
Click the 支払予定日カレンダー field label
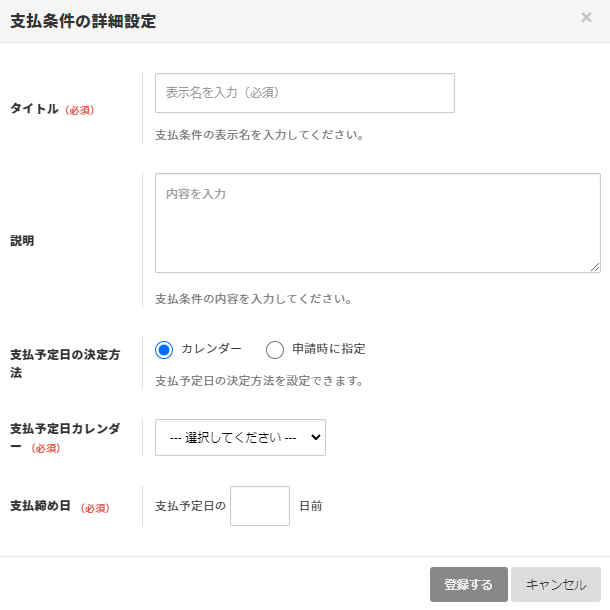[65, 437]
